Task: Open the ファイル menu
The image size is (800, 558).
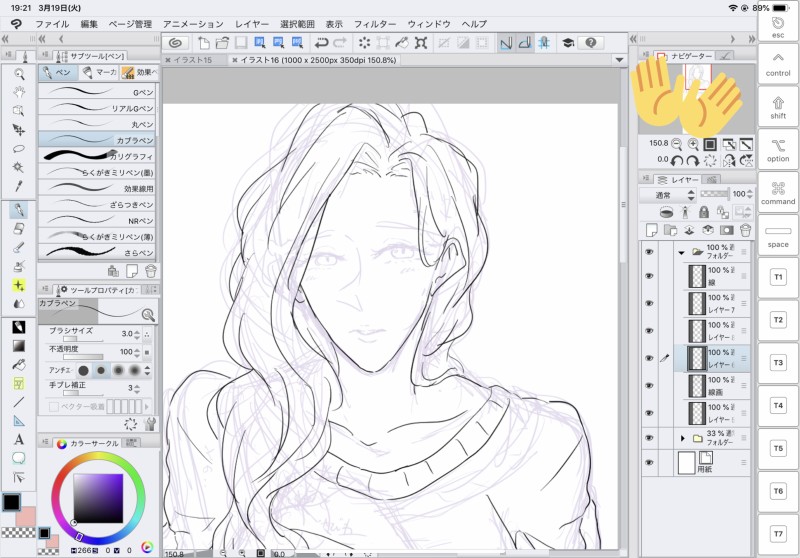Action: pos(52,24)
